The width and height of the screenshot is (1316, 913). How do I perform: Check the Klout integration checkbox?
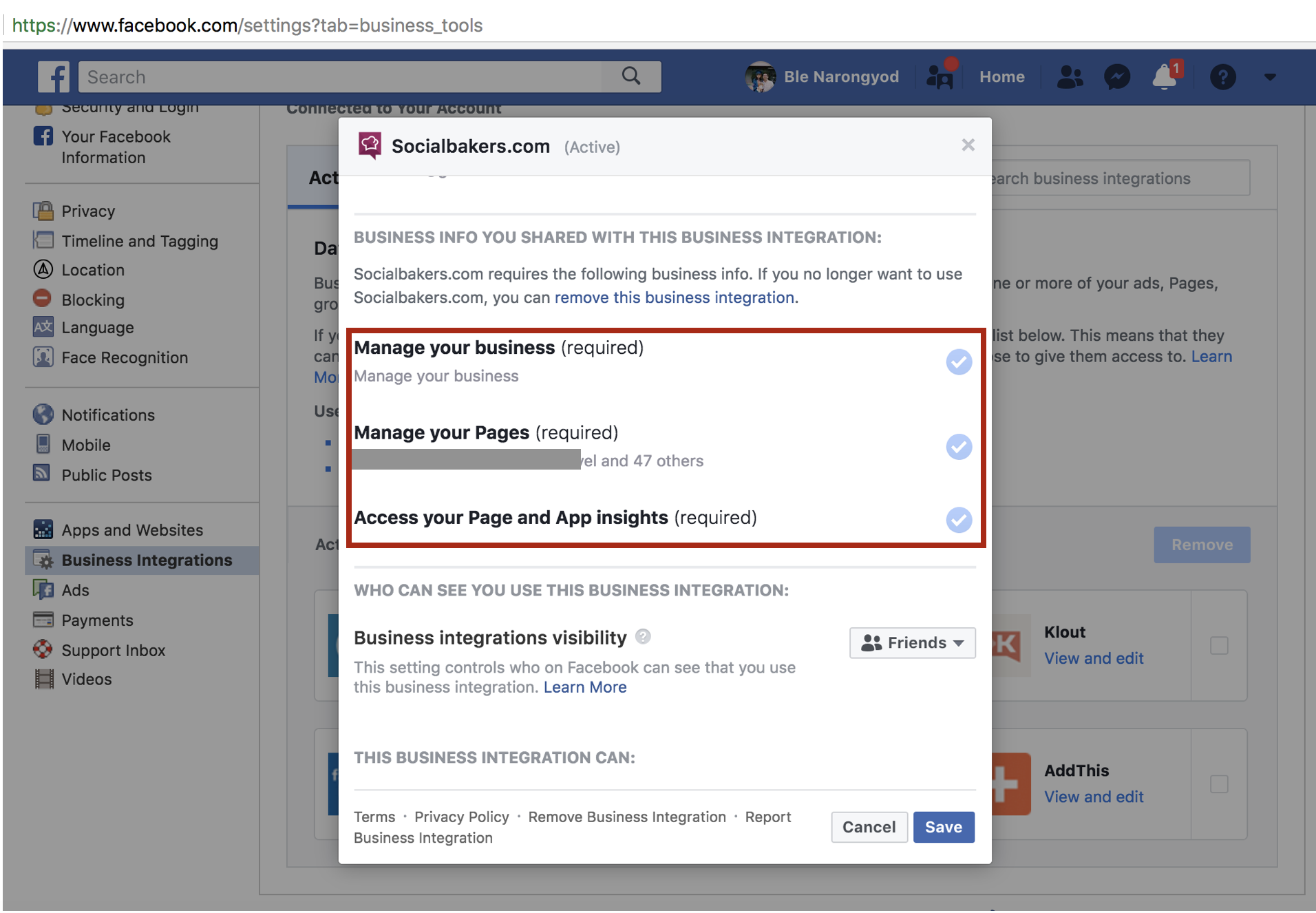click(1219, 646)
